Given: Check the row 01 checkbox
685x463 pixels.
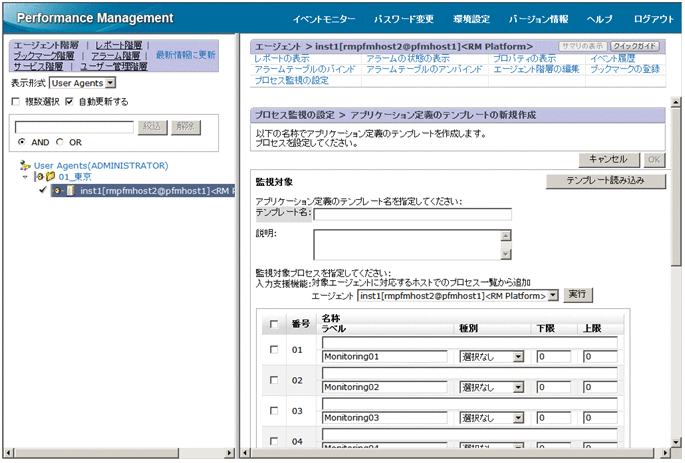Looking at the screenshot, I should pyautogui.click(x=274, y=349).
